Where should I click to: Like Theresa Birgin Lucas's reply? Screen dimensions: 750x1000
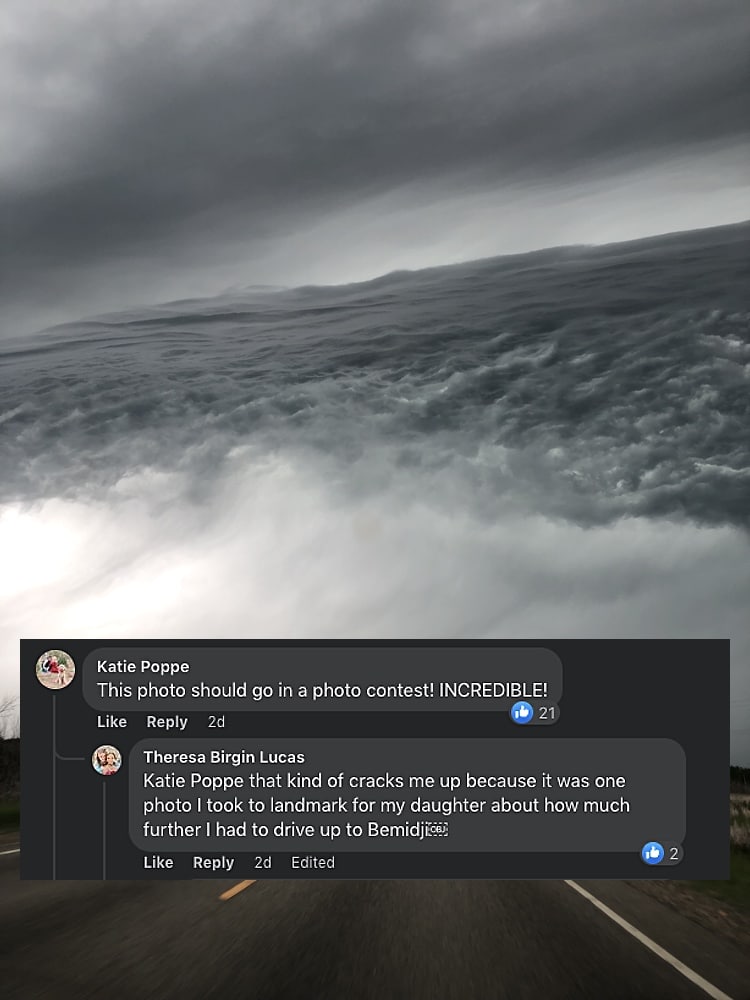point(158,862)
